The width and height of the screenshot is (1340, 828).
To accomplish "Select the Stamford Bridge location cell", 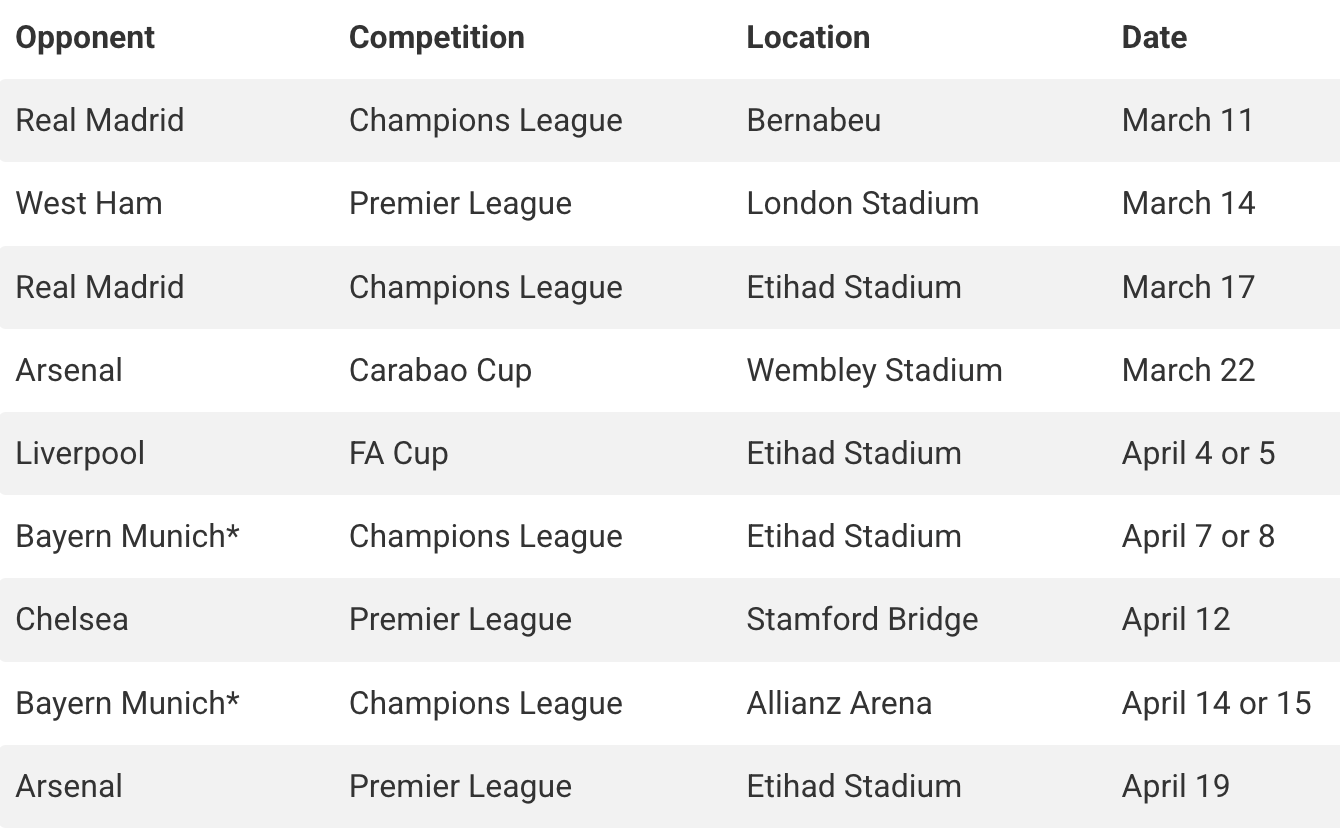I will tap(862, 620).
